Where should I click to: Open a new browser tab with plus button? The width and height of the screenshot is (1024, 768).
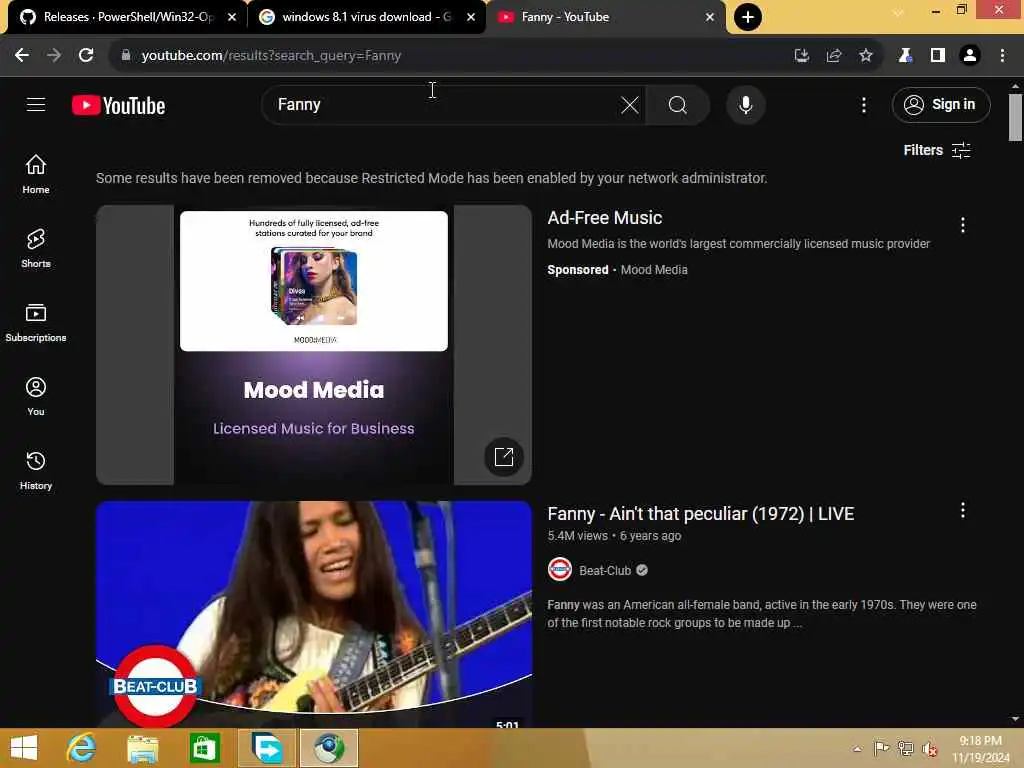(x=748, y=17)
